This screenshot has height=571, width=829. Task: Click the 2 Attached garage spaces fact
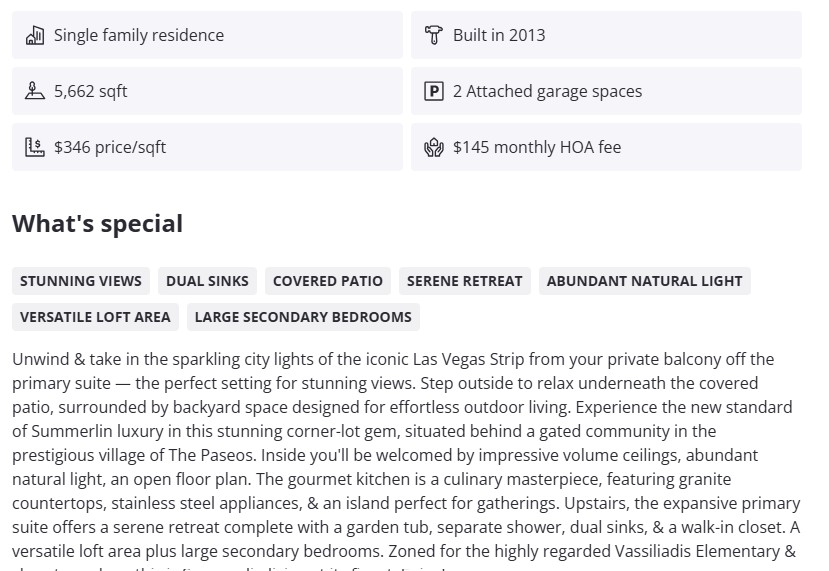547,91
